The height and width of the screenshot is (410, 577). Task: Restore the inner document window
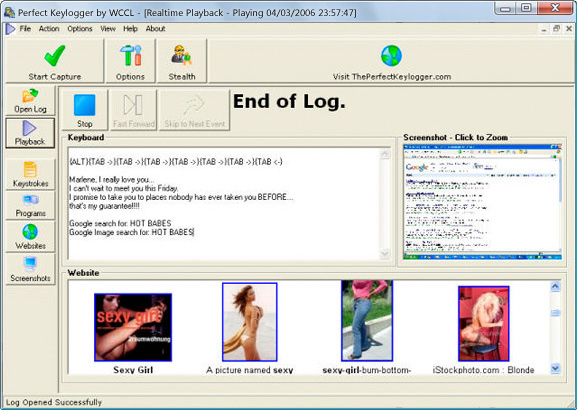pyautogui.click(x=556, y=29)
